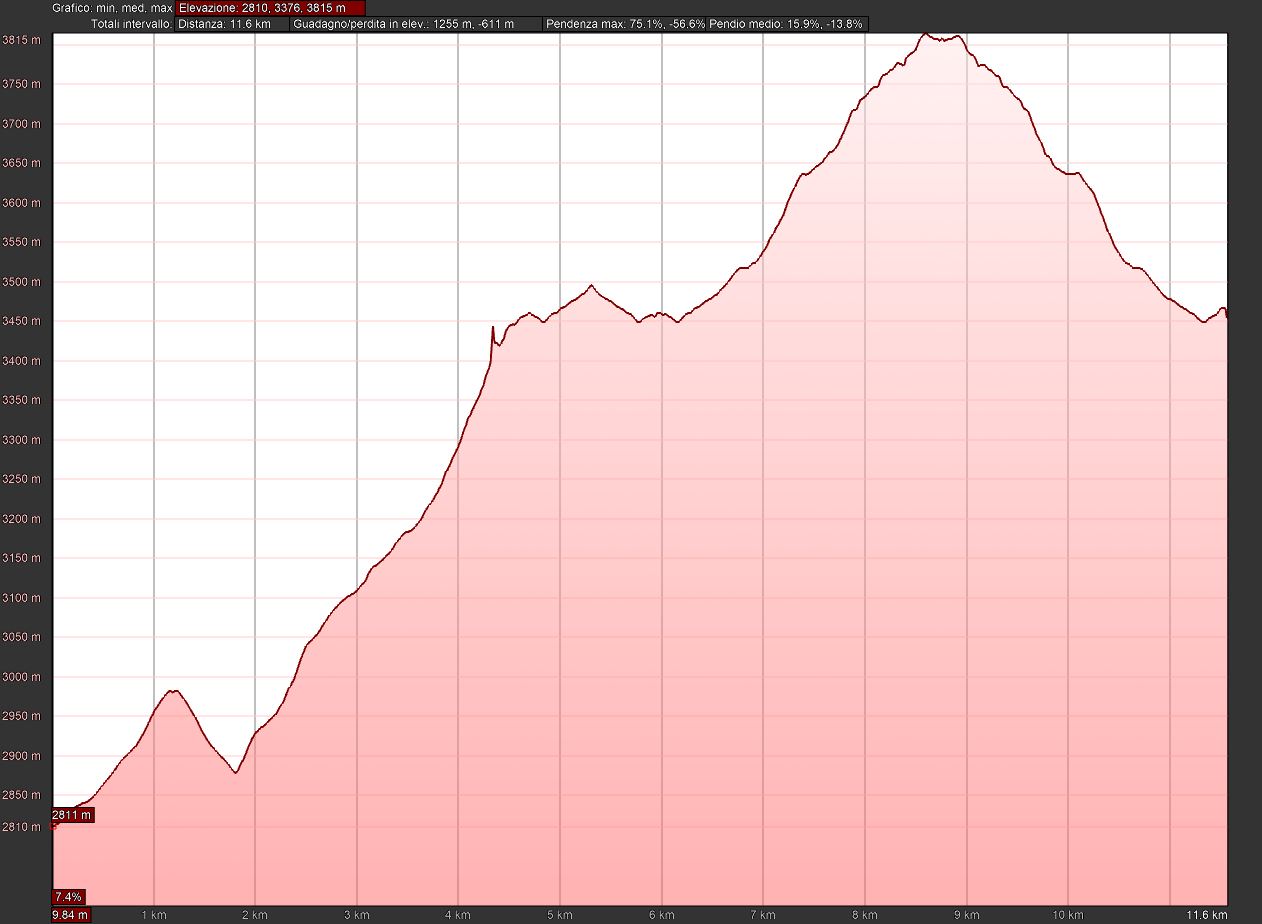Click the 3000 m elevation axis label

click(21, 677)
